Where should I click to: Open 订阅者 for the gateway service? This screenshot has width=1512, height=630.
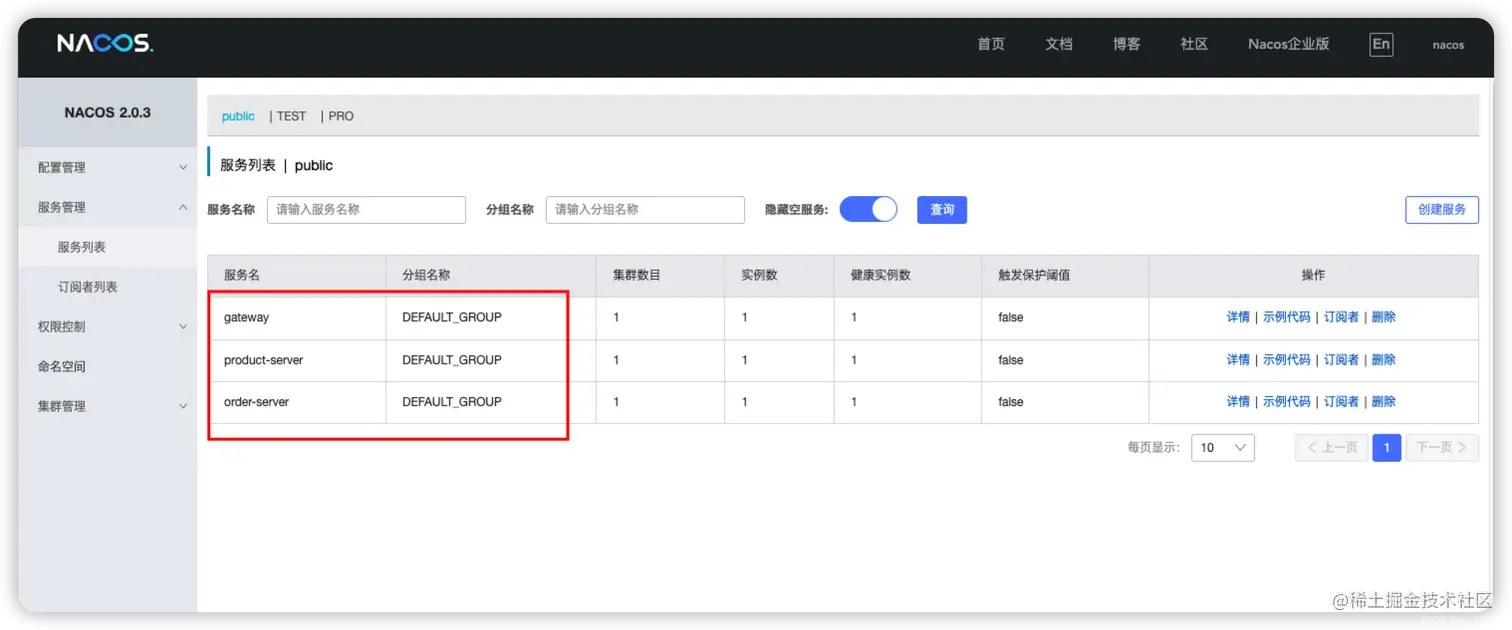(x=1342, y=317)
